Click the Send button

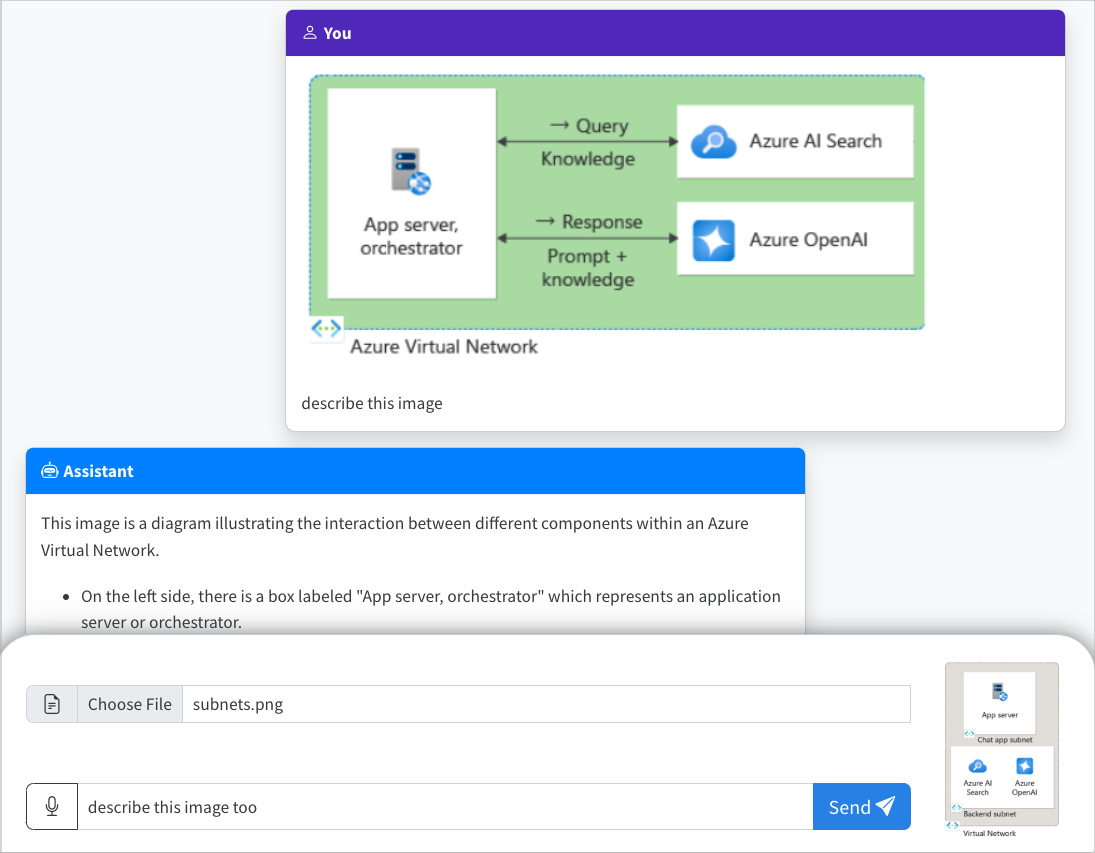(x=861, y=807)
